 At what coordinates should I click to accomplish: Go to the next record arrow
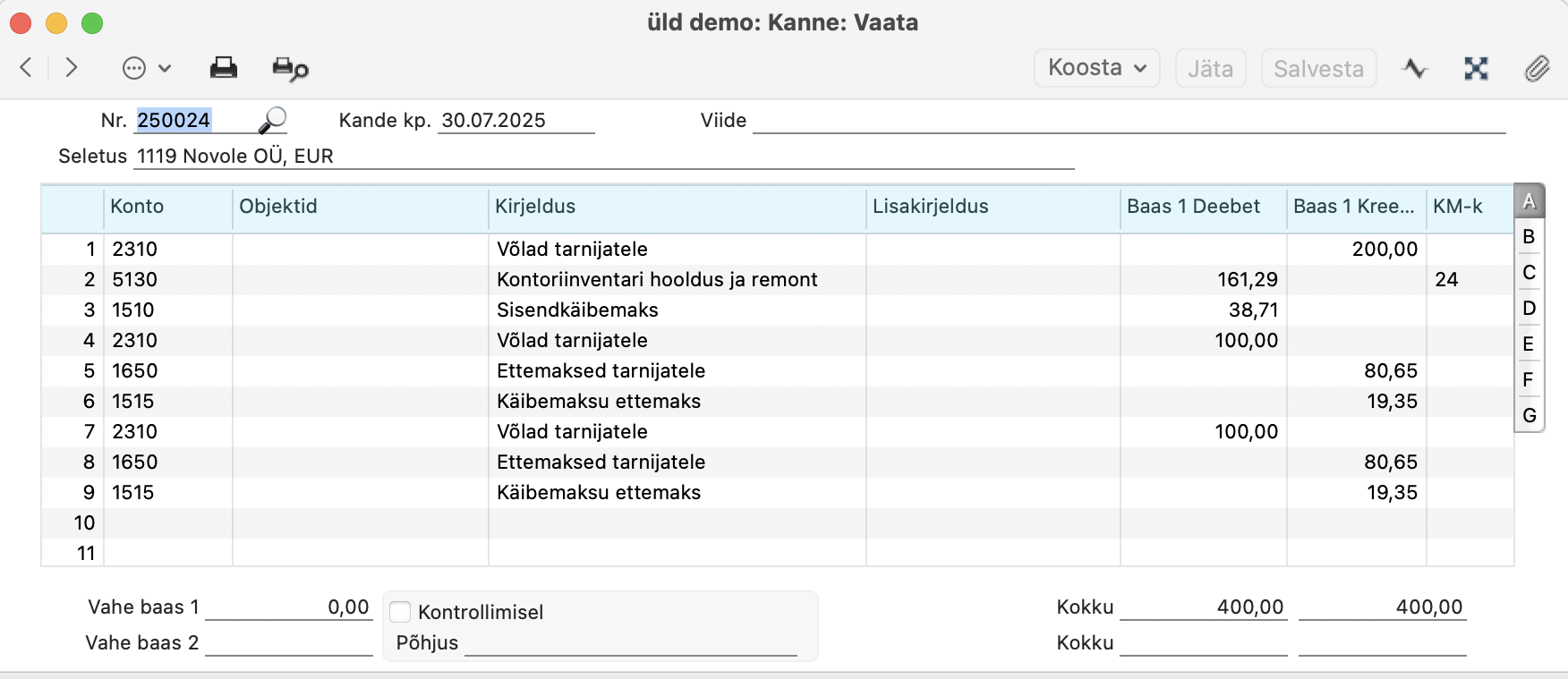(72, 67)
